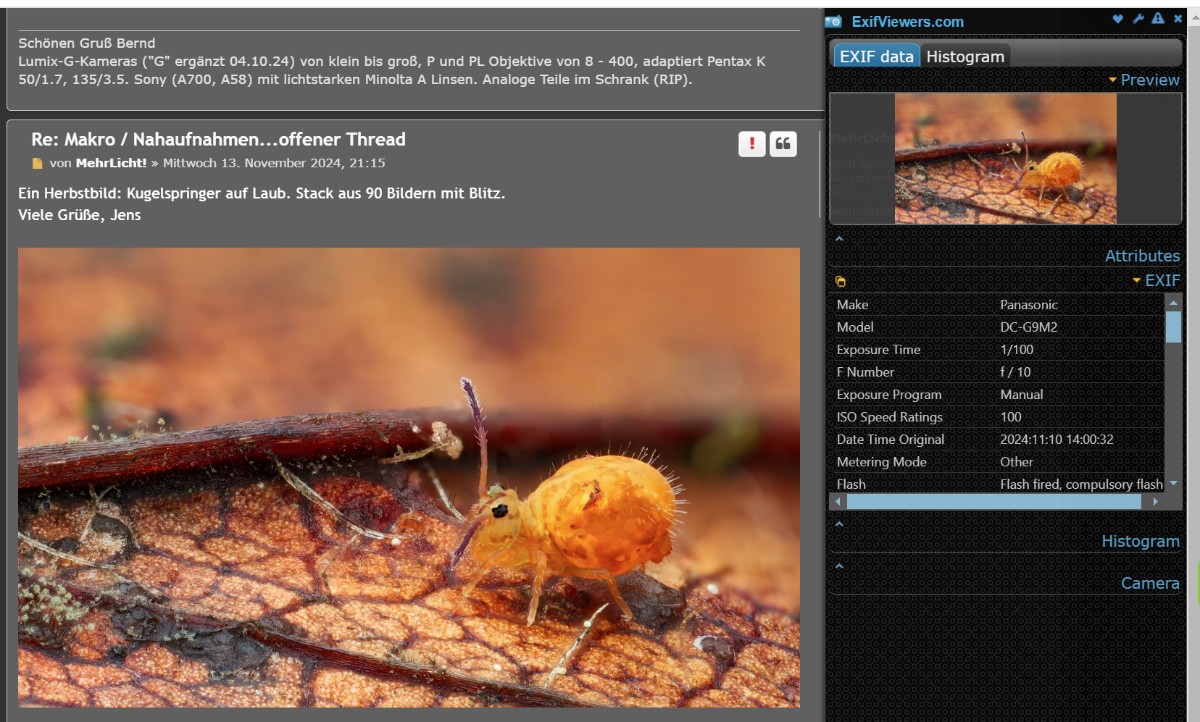Click the warning triangle icon in panel header
This screenshot has width=1200, height=722.
point(1158,19)
